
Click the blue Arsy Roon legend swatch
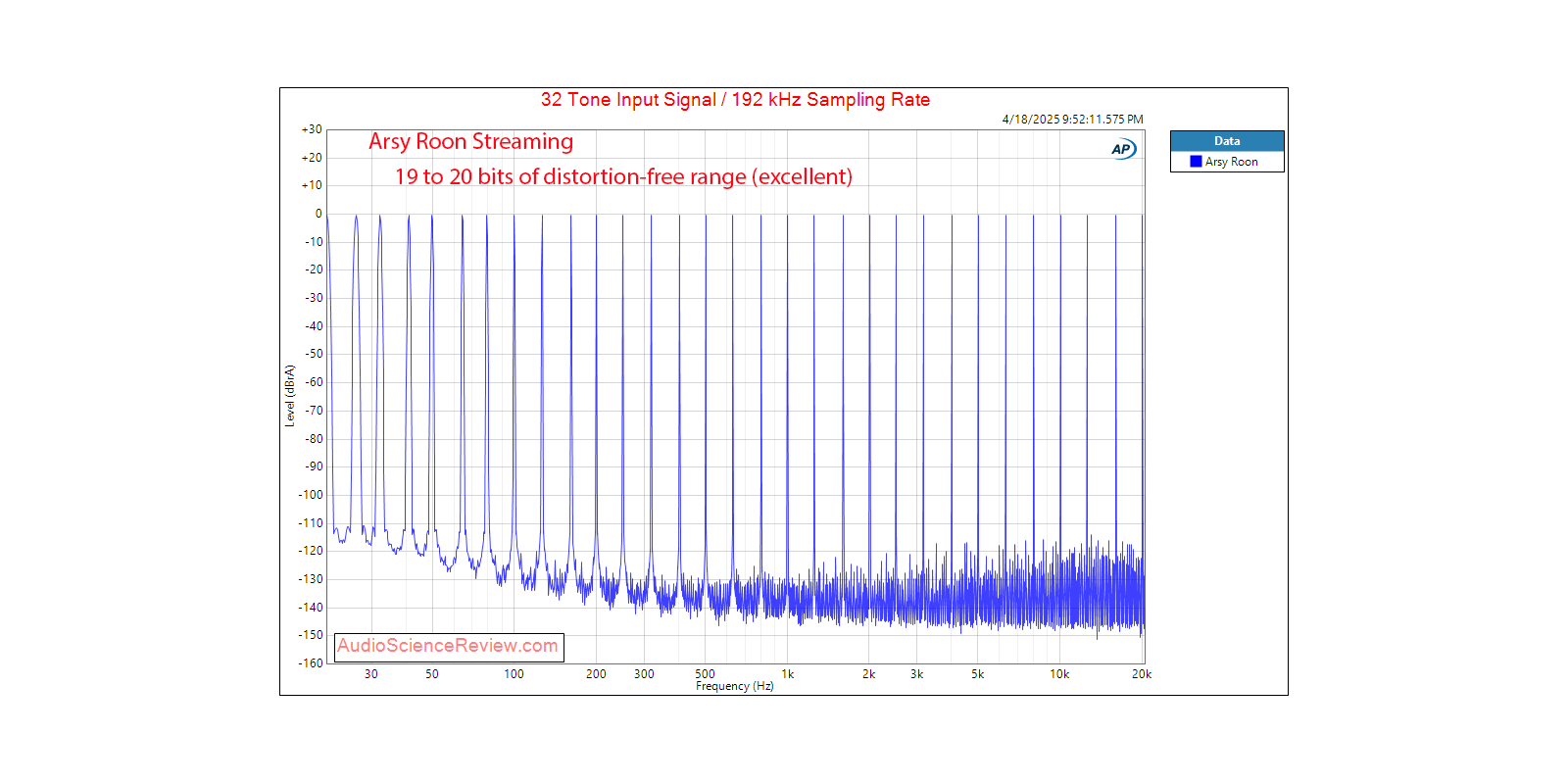pyautogui.click(x=1196, y=162)
